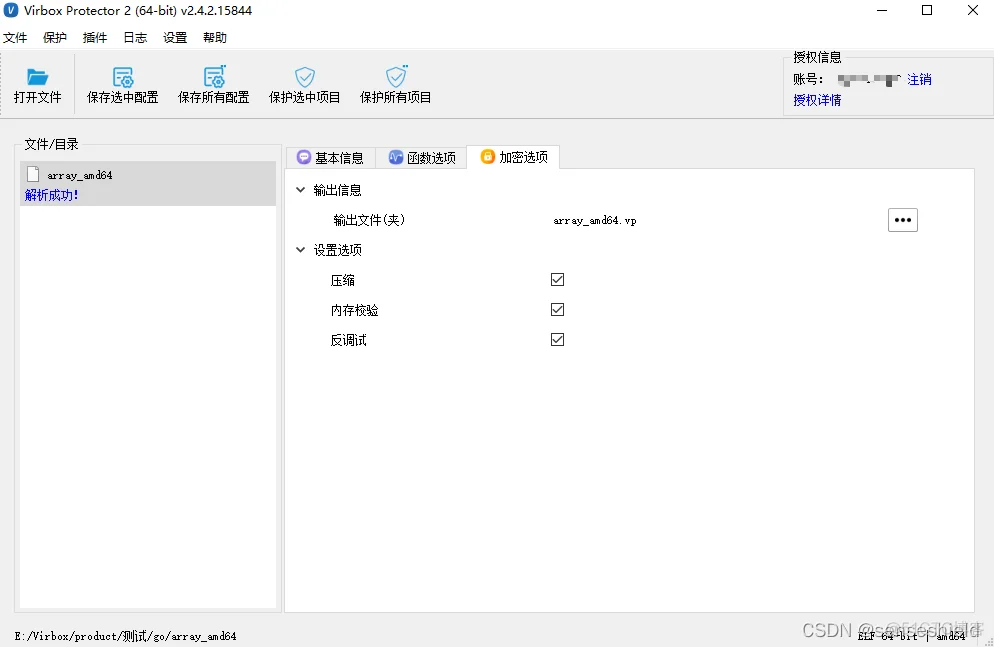Viewport: 994px width, 647px height.
Task: Maximize the Virbox Protector window
Action: (x=927, y=11)
